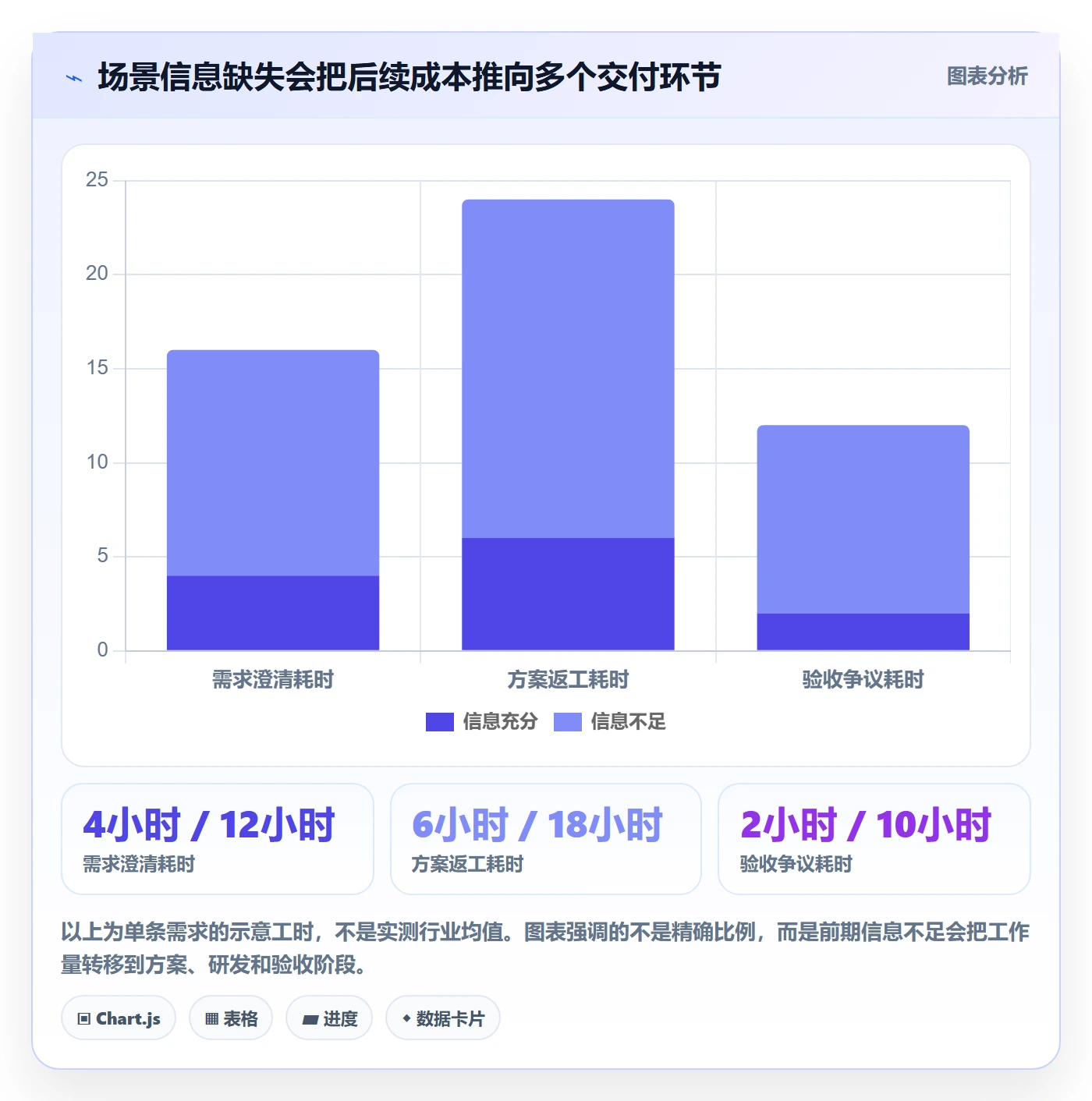The height and width of the screenshot is (1101, 1092).
Task: Click the light 信息不足 segment of the 验收争议耗时 bar
Action: (x=863, y=519)
